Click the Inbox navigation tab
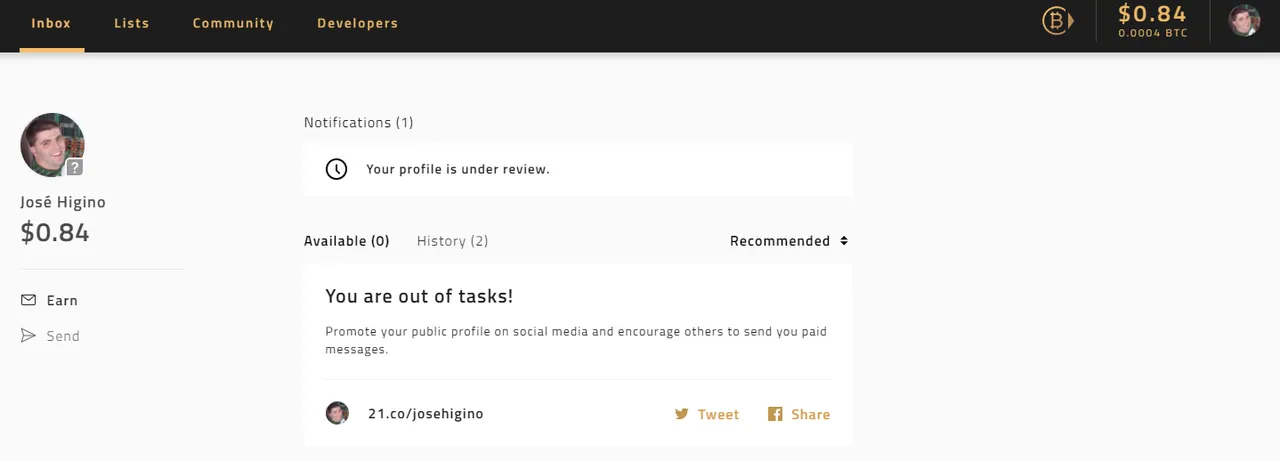 tap(51, 23)
